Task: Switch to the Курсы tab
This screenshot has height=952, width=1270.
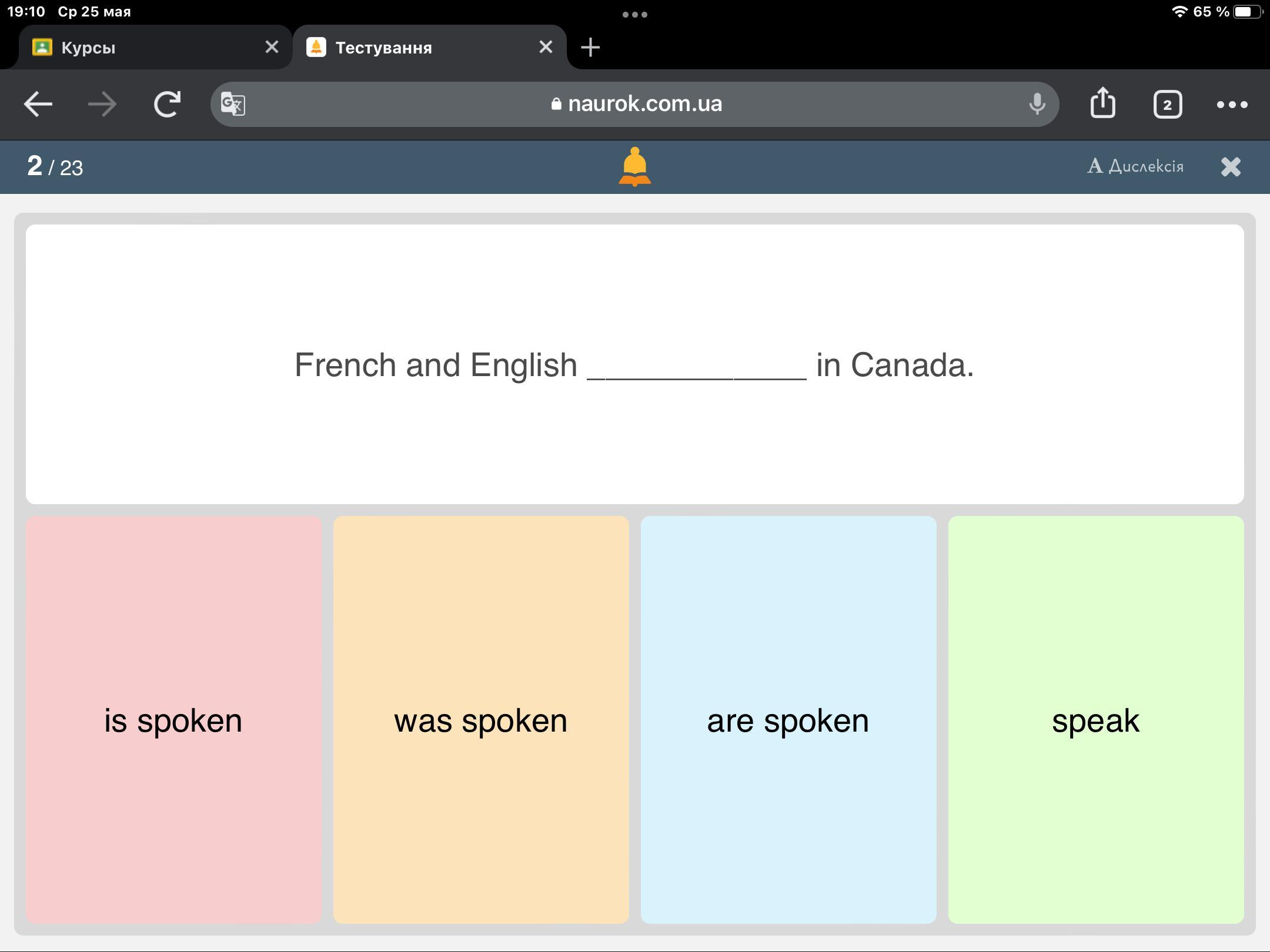Action: pos(141,48)
